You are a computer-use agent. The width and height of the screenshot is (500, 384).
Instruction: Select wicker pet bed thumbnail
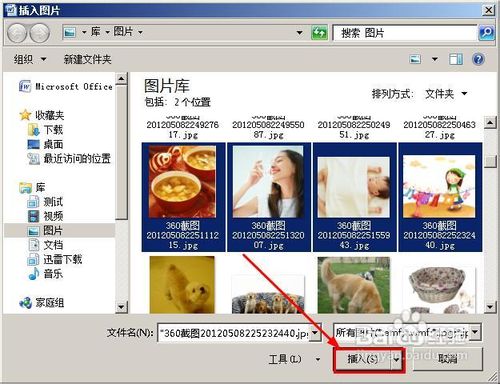click(x=439, y=290)
